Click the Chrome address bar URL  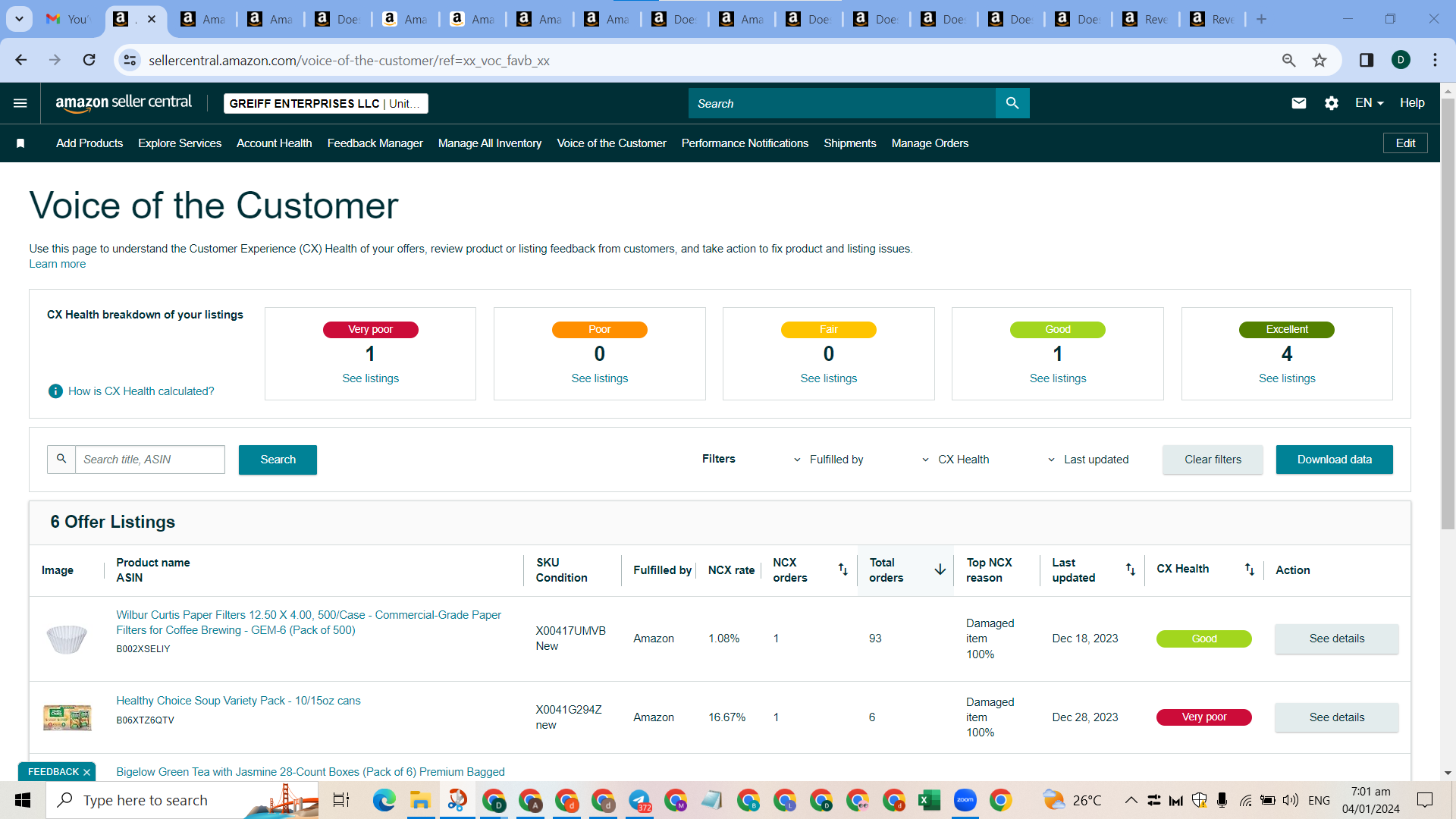[x=349, y=60]
